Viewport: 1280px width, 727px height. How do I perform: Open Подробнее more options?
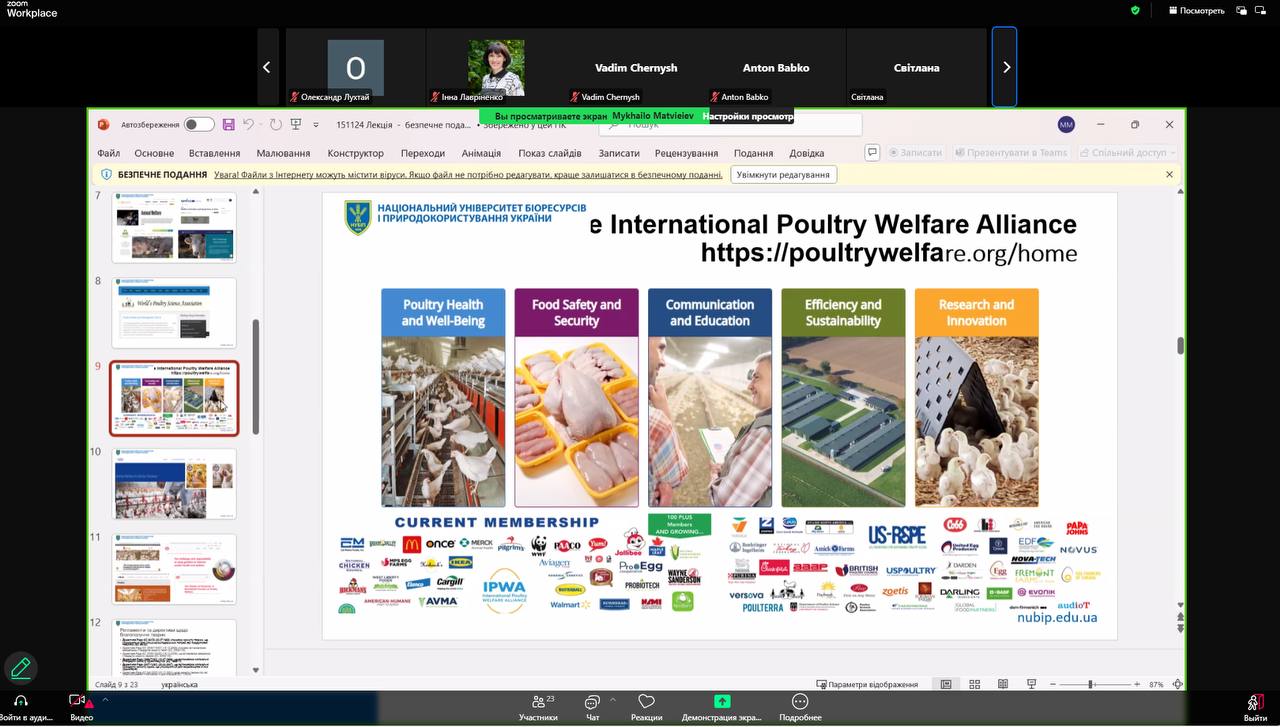click(x=800, y=707)
